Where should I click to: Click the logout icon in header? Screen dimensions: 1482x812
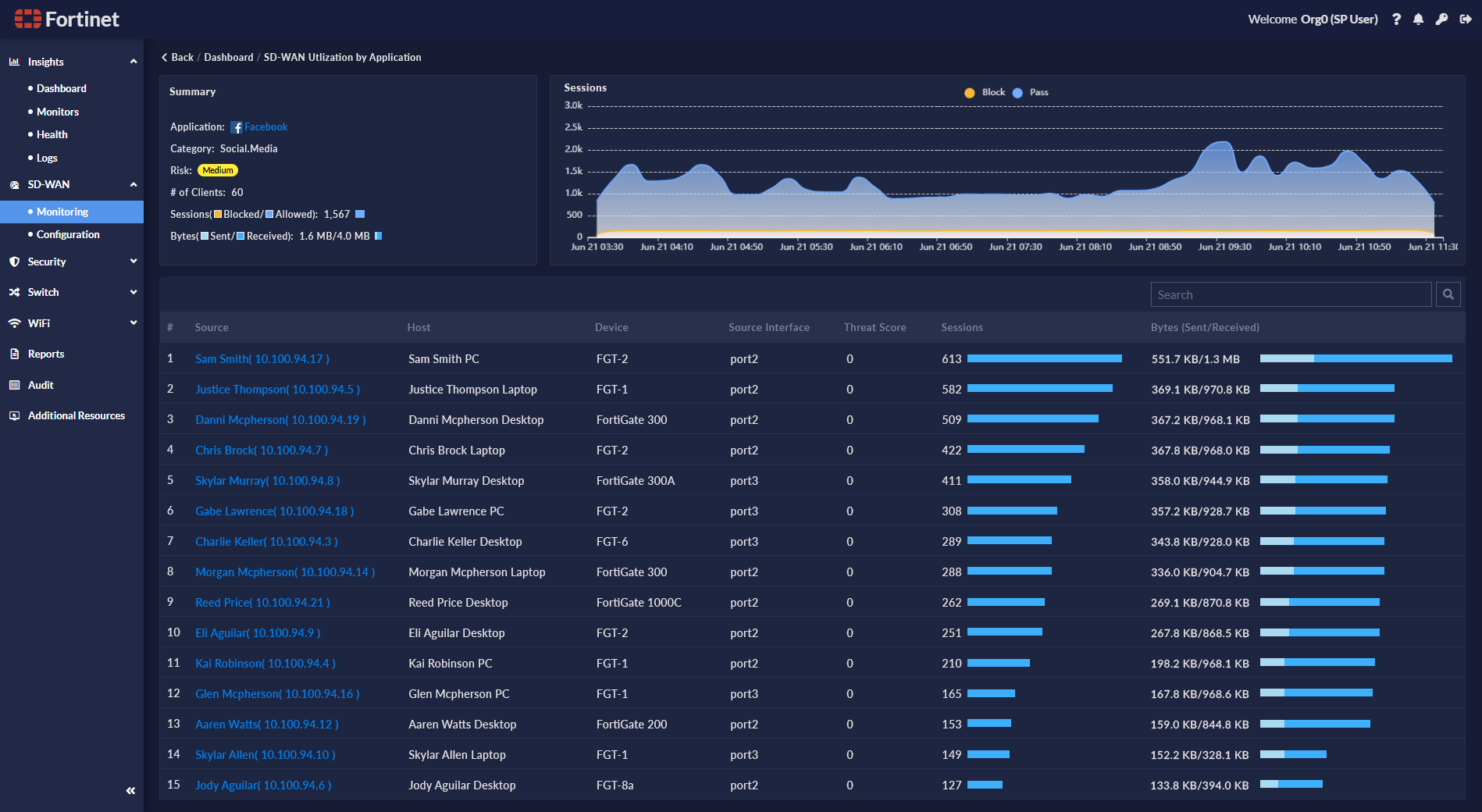(1466, 20)
